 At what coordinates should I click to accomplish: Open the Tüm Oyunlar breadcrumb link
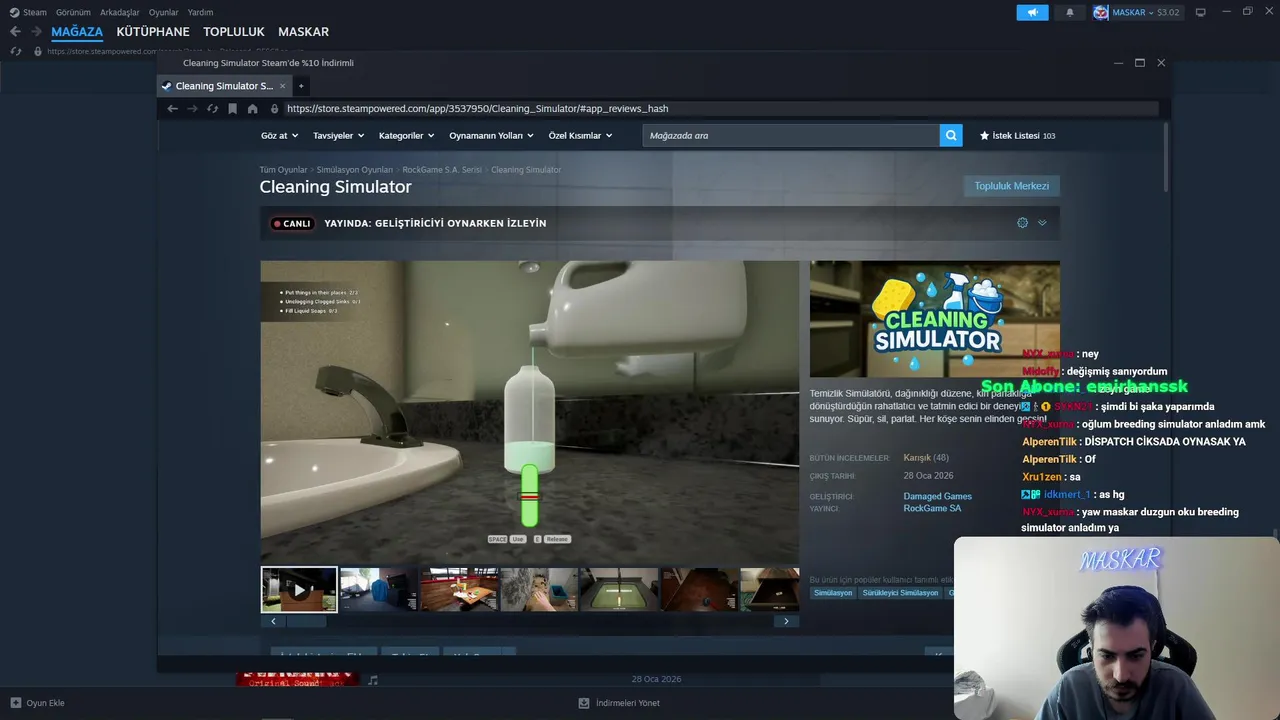pyautogui.click(x=283, y=170)
